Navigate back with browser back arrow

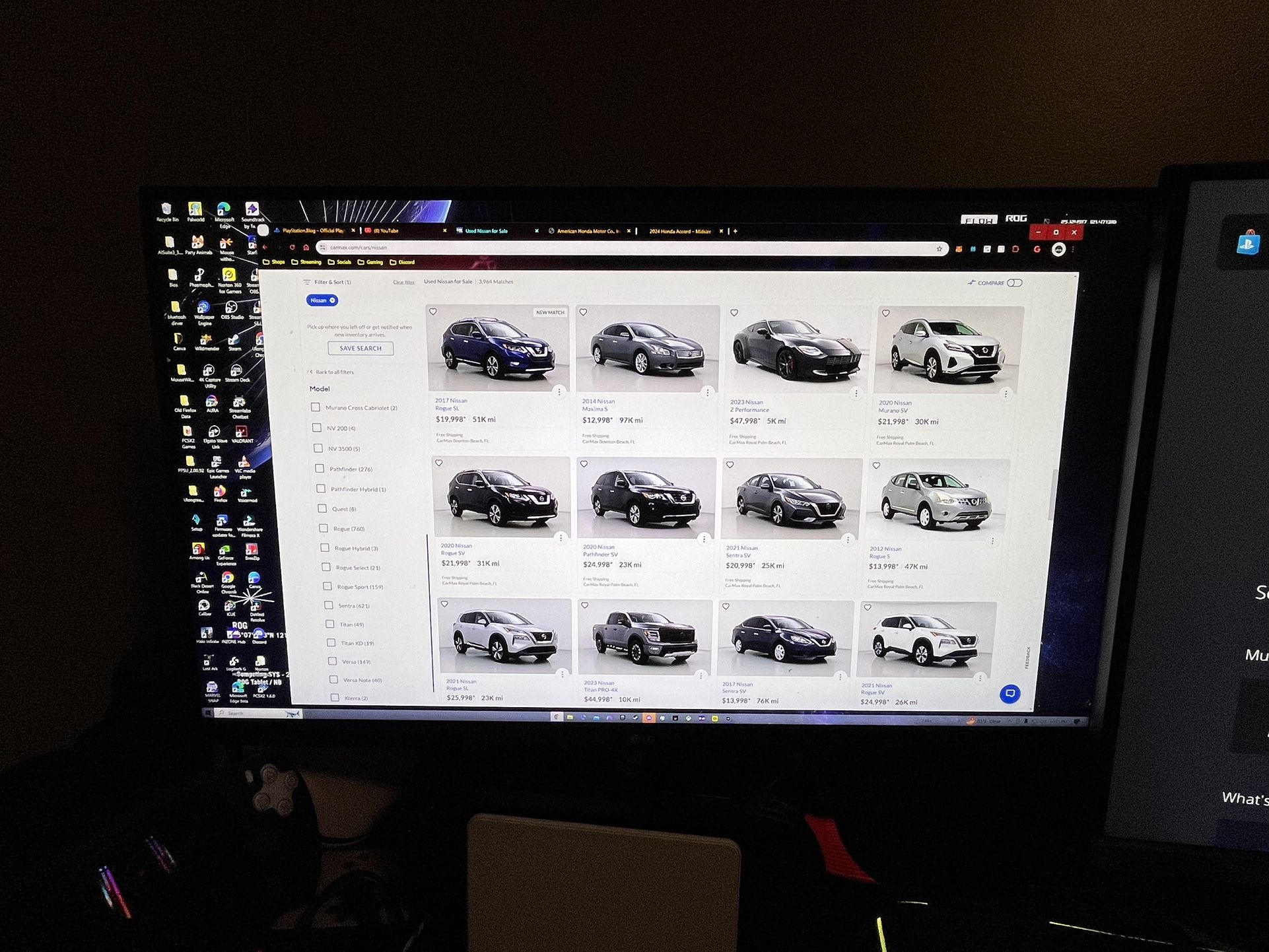[265, 247]
